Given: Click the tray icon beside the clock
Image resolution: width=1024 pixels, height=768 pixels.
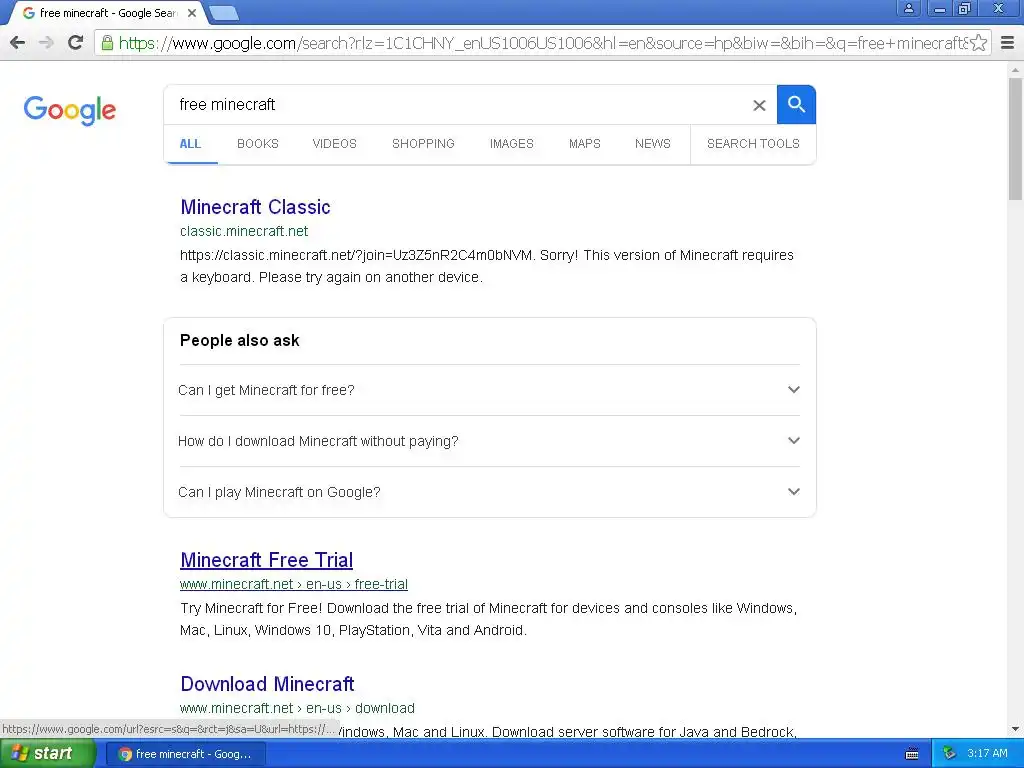Looking at the screenshot, I should coord(949,753).
